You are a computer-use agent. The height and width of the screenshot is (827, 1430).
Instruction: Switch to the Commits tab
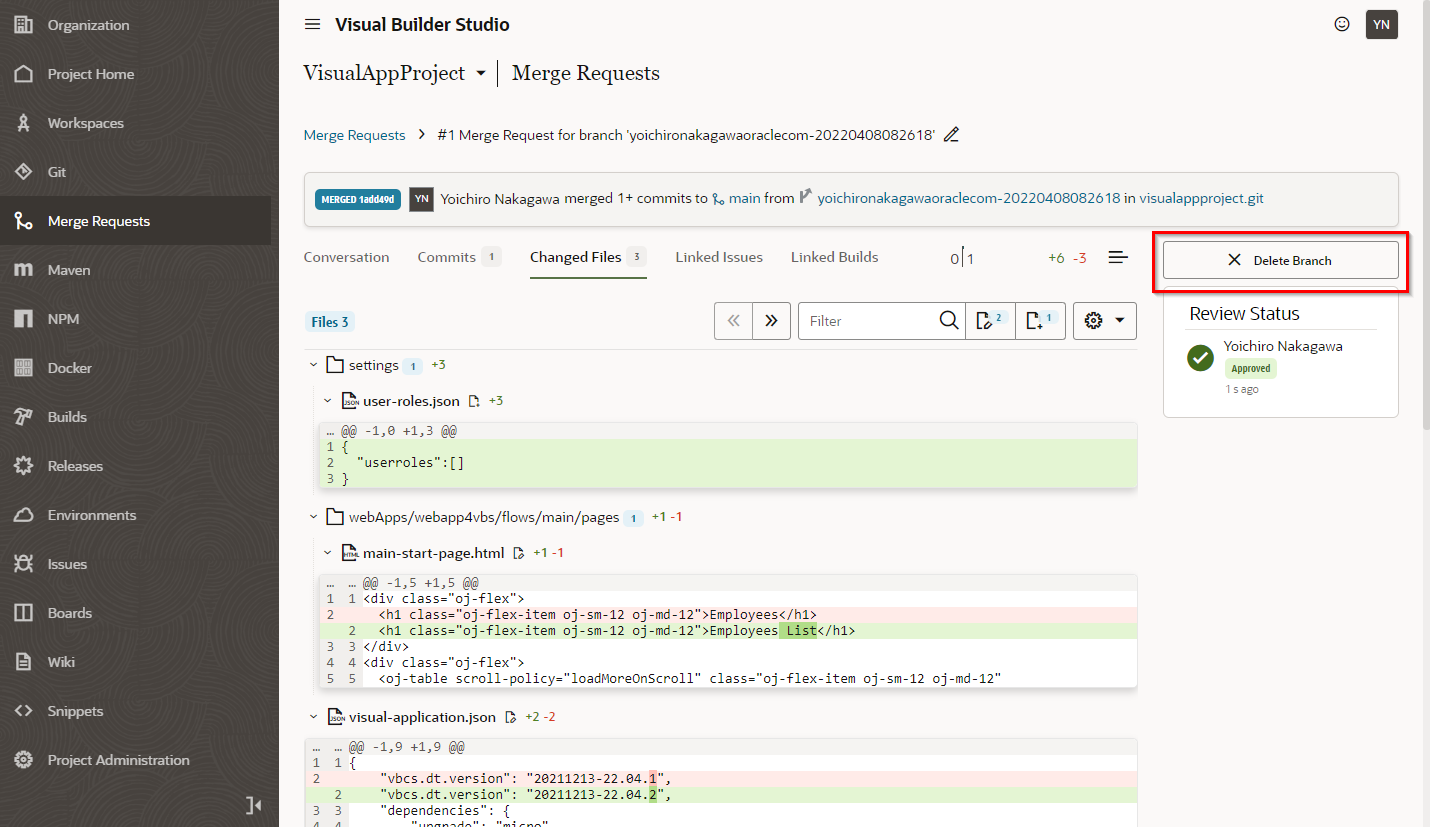coord(446,258)
